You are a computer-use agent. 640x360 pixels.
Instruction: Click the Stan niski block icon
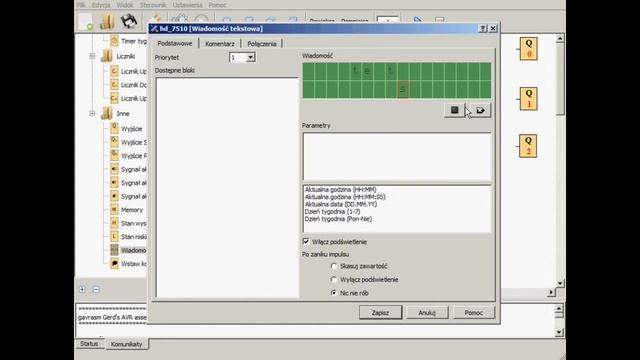click(x=114, y=236)
